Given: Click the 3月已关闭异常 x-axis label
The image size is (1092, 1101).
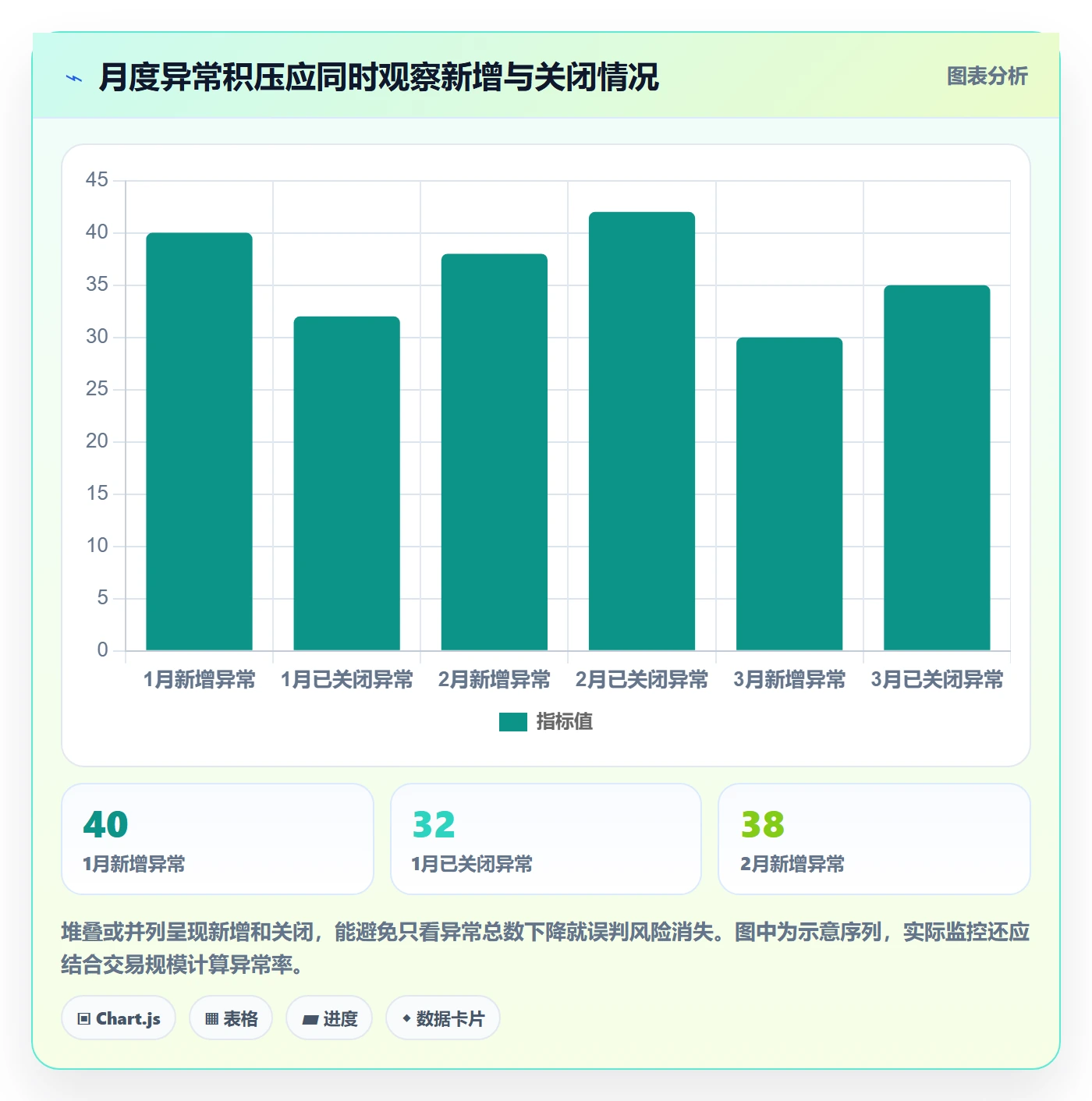Looking at the screenshot, I should pyautogui.click(x=937, y=680).
